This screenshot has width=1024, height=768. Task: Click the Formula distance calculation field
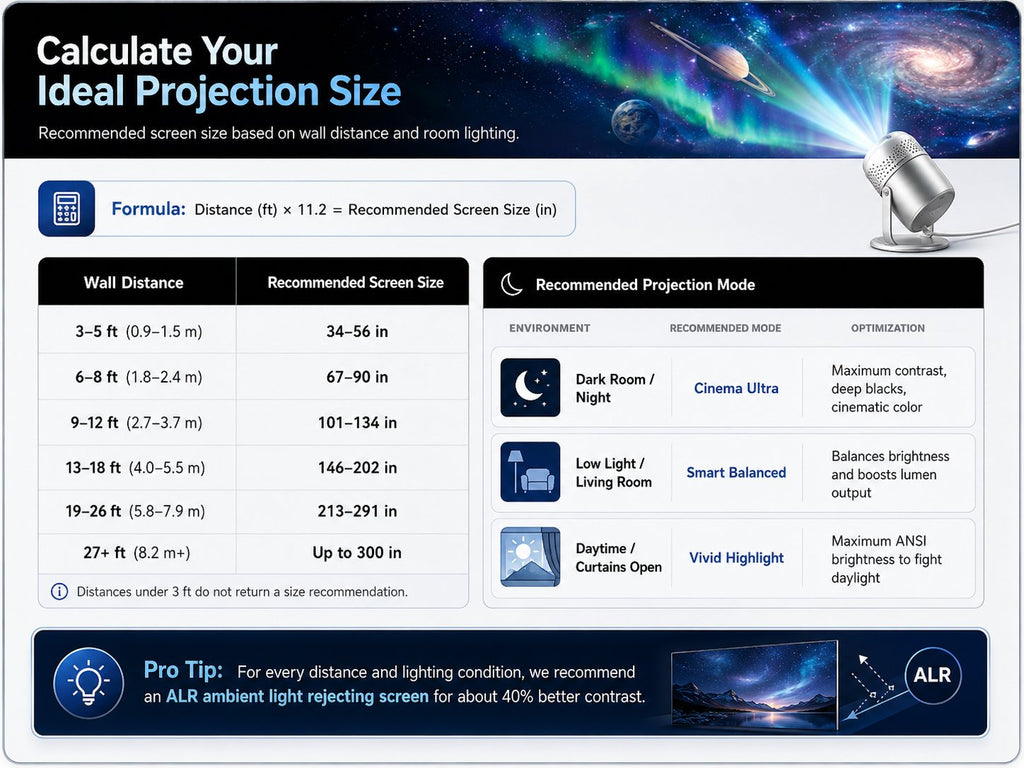point(307,209)
